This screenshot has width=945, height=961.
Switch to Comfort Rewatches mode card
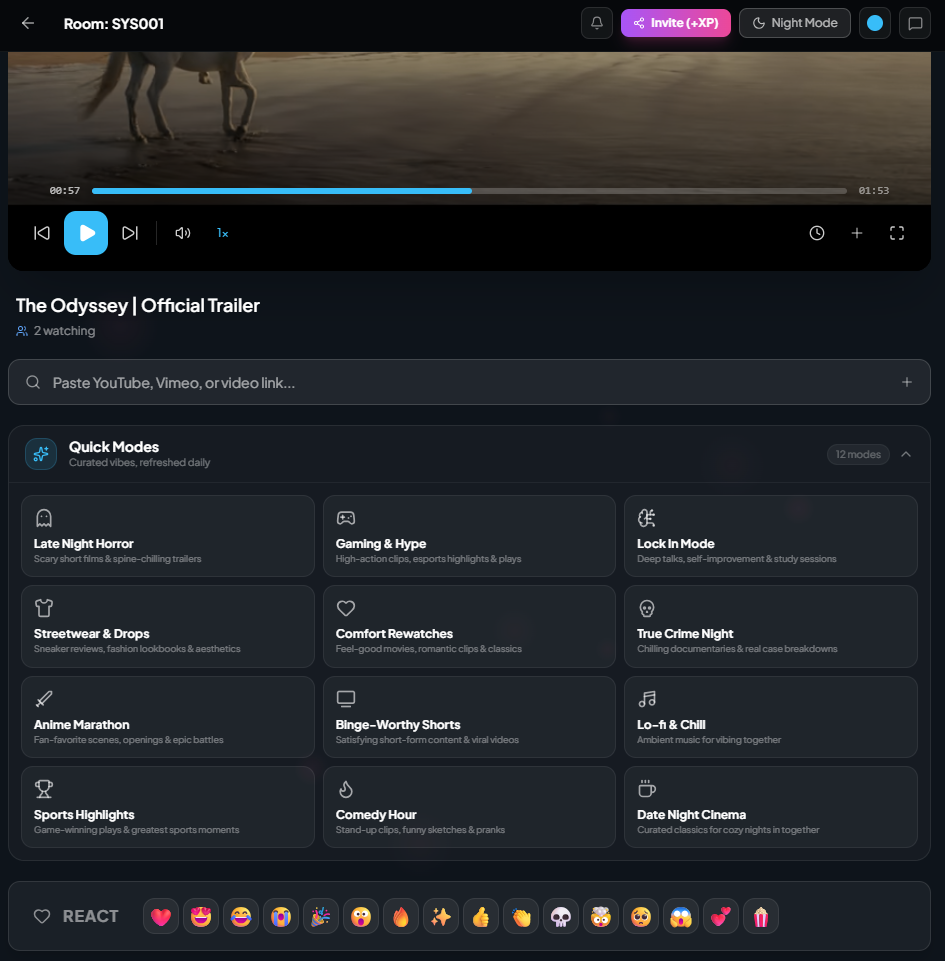click(469, 625)
